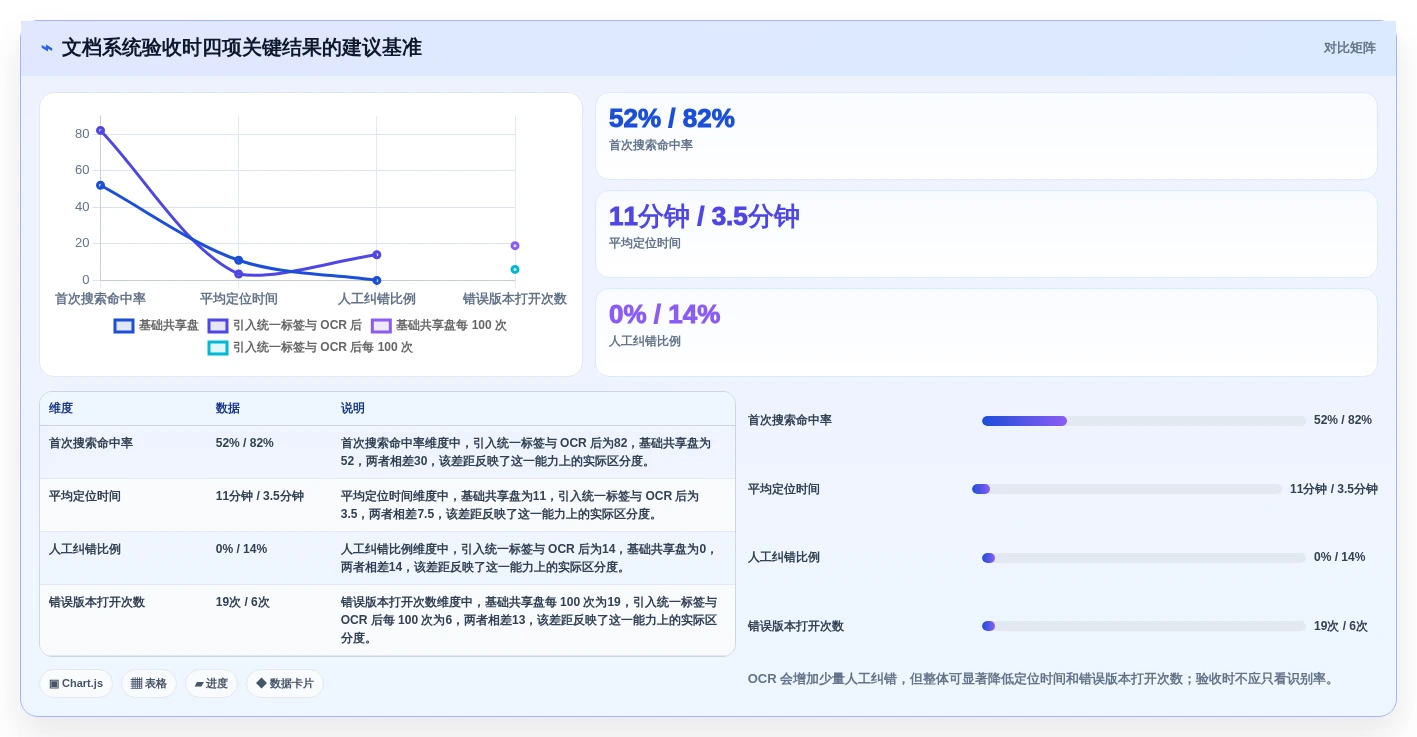Viewport: 1417px width, 737px height.
Task: Toggle the 基础共享盘每 100 次 legend swatch
Action: click(381, 326)
